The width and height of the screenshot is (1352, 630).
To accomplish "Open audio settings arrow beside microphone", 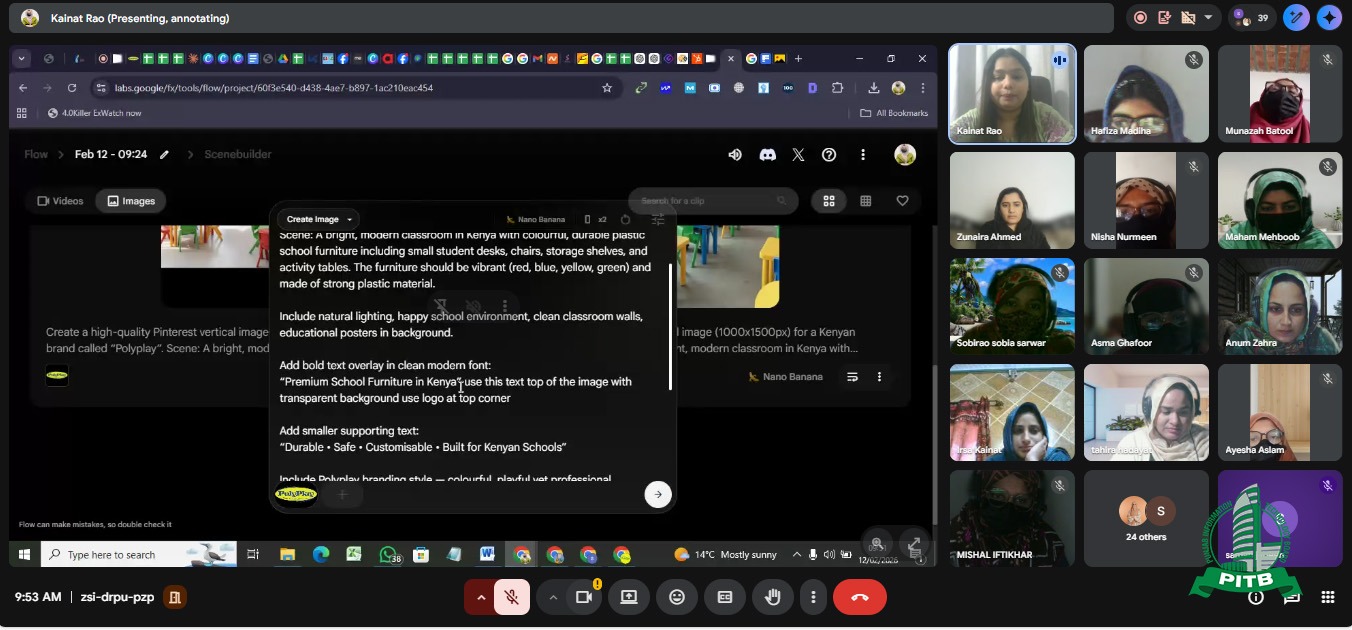I will click(480, 597).
